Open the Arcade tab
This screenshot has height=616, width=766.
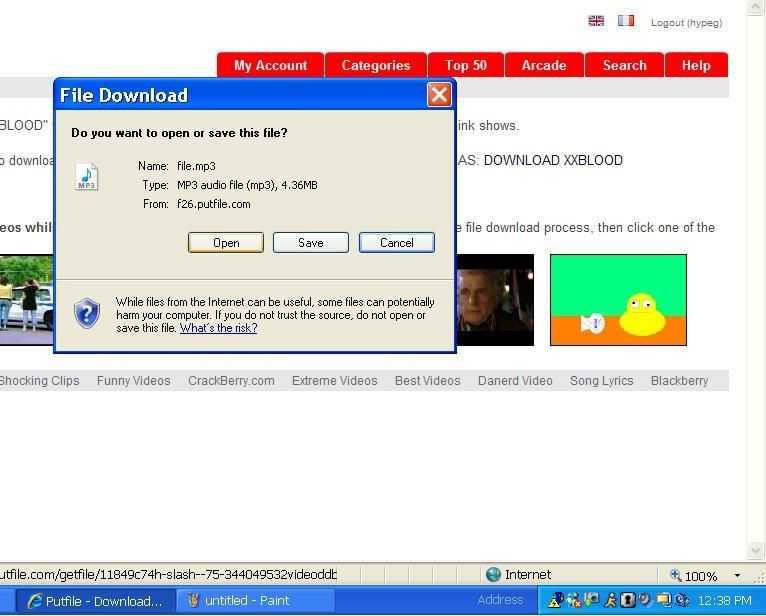pyautogui.click(x=543, y=65)
